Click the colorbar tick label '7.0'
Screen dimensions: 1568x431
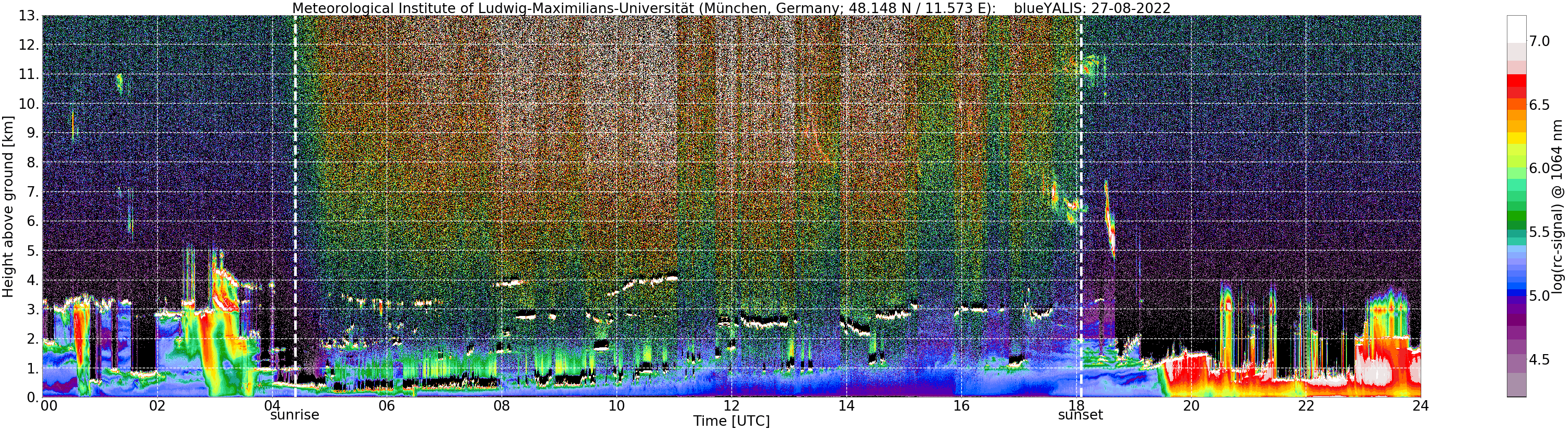tap(1539, 41)
